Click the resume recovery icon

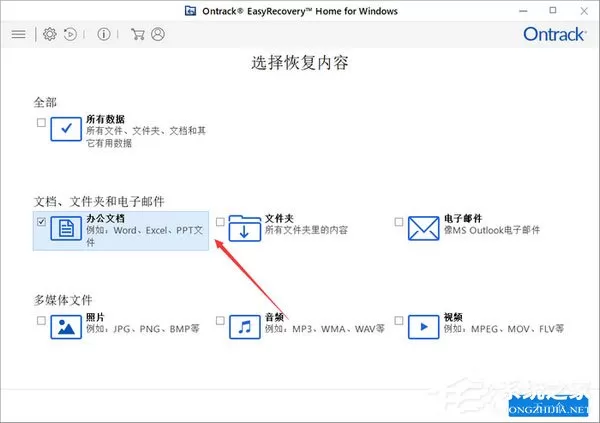click(x=70, y=34)
